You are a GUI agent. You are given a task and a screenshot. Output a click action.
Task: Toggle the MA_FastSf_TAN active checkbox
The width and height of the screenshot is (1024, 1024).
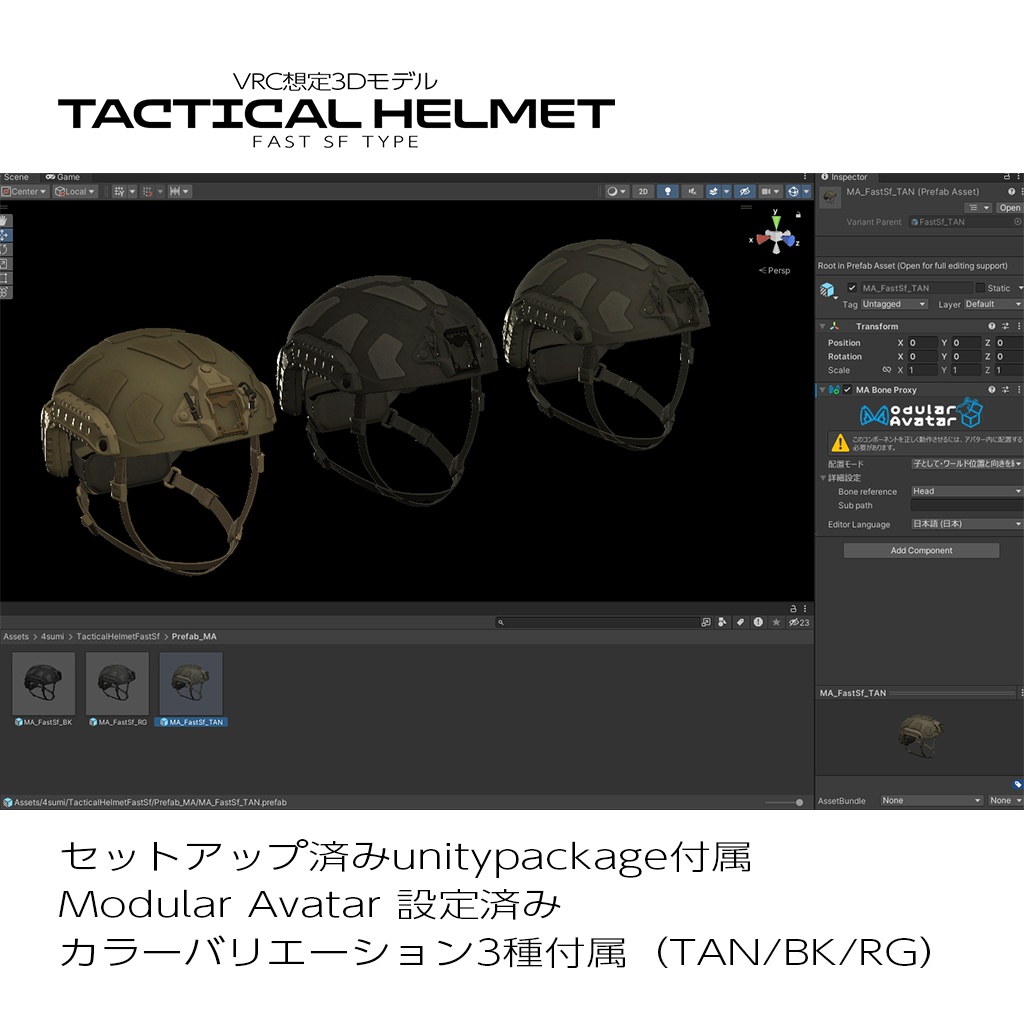pyautogui.click(x=852, y=288)
